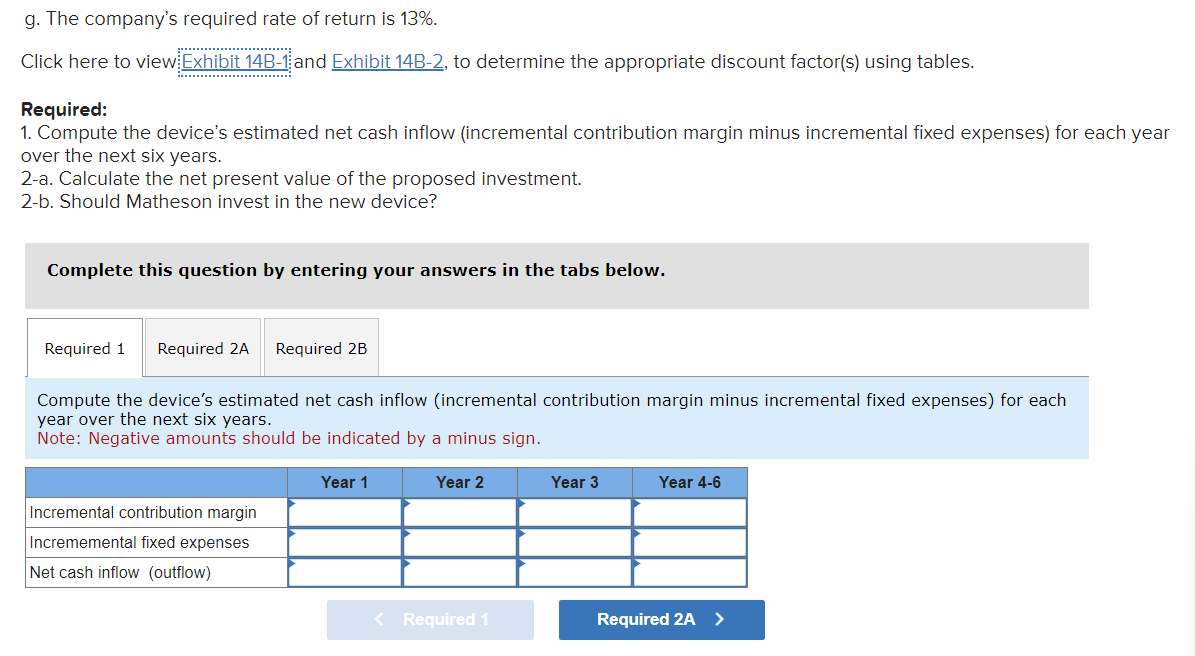The height and width of the screenshot is (656, 1195).
Task: Switch to the Required 2A tab
Action: 203,347
